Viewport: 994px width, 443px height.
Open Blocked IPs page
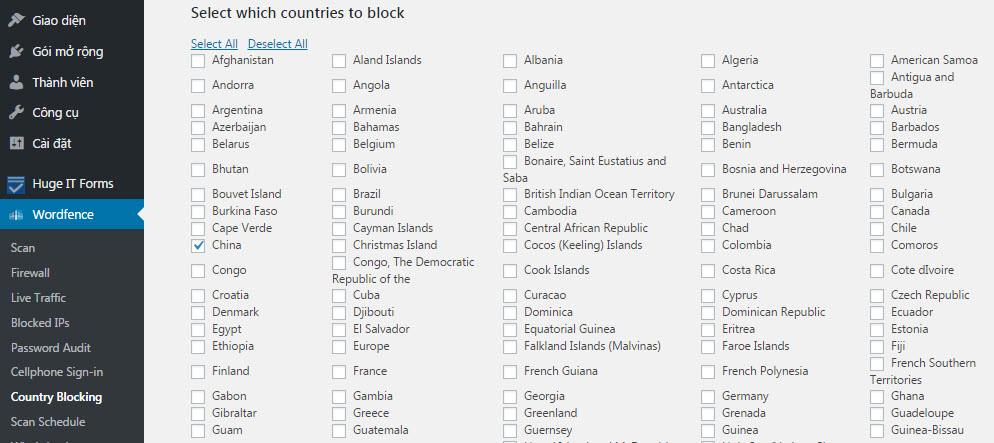click(40, 322)
